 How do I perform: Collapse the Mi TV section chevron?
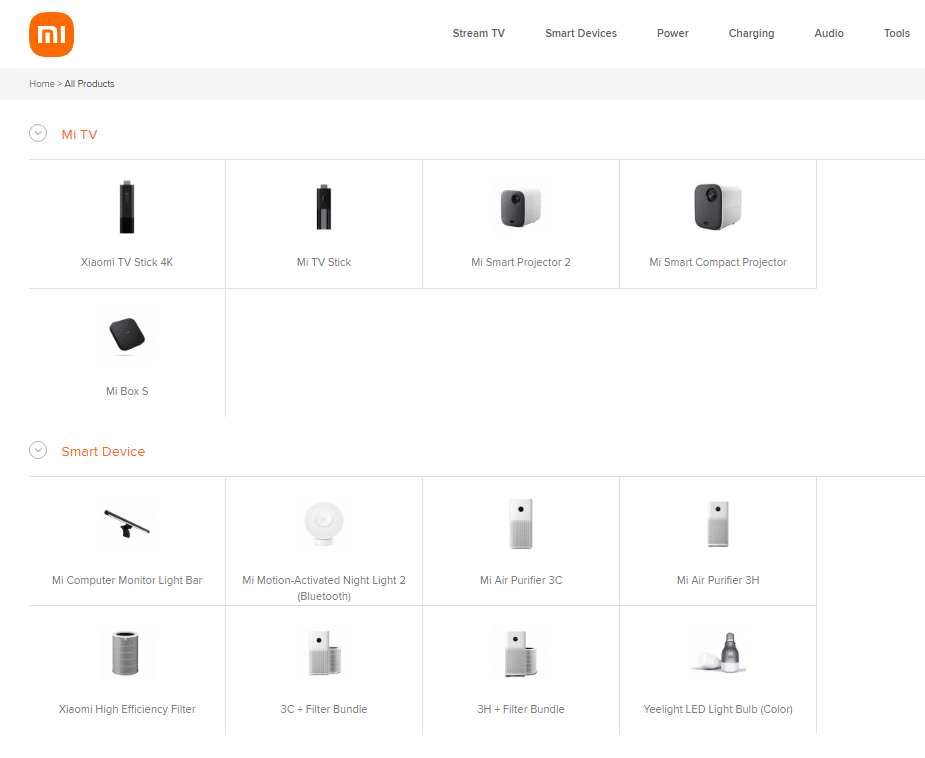38,133
